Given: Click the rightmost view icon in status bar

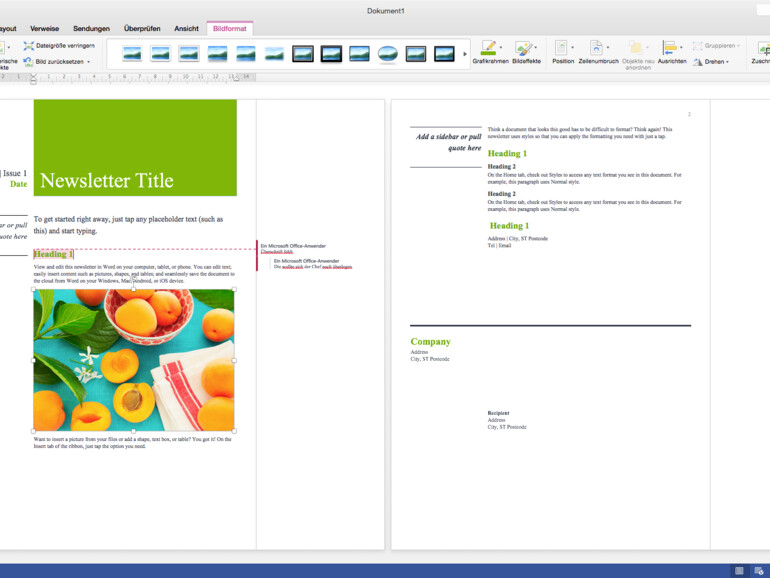Looking at the screenshot, I should click(759, 571).
